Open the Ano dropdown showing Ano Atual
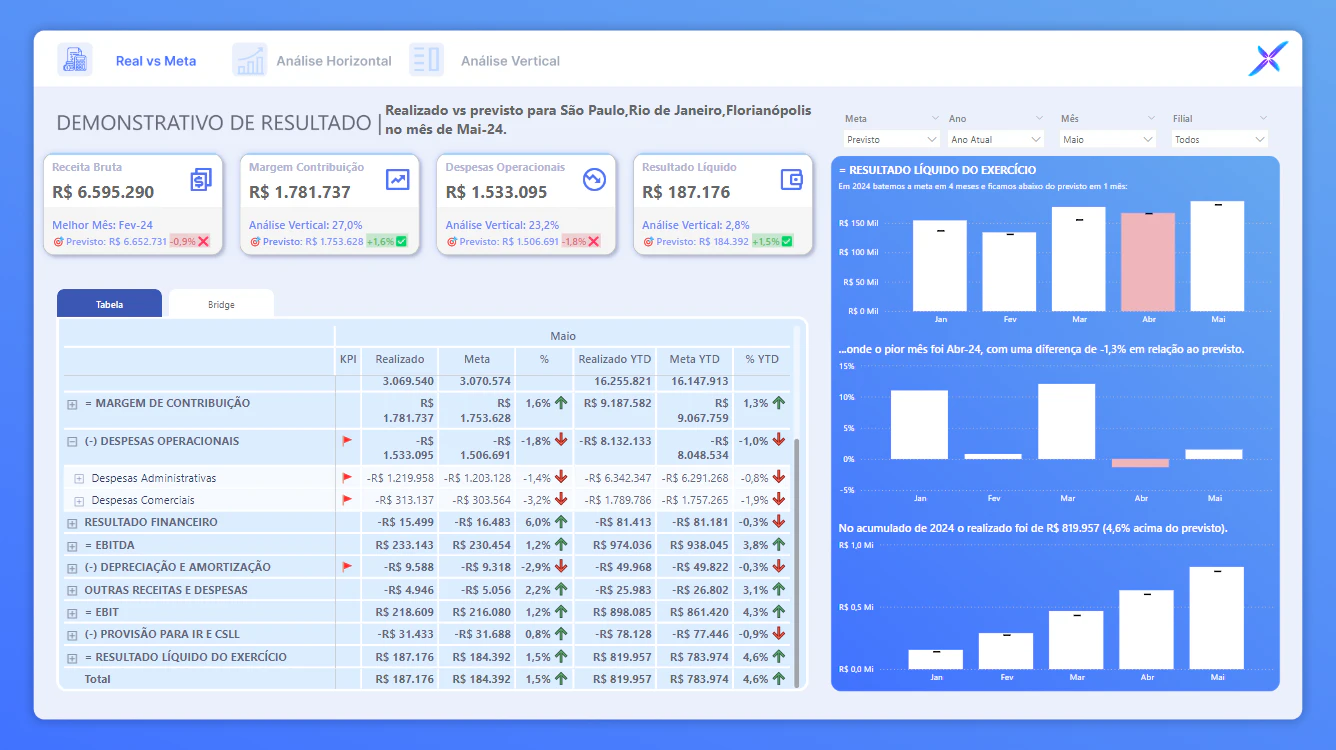The height and width of the screenshot is (750, 1336). pyautogui.click(x=996, y=140)
